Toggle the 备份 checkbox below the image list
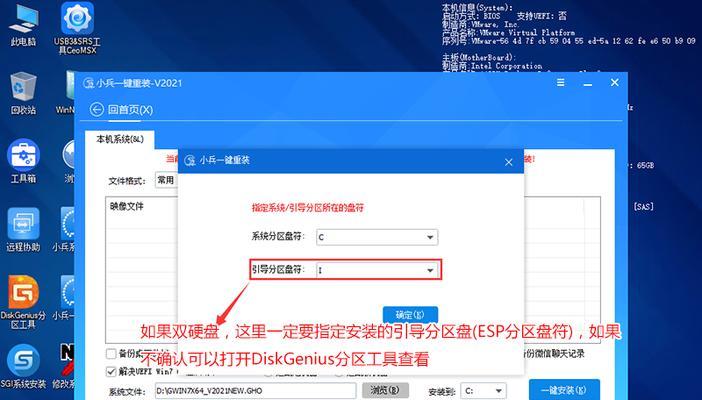702x400 pixels. click(x=111, y=354)
